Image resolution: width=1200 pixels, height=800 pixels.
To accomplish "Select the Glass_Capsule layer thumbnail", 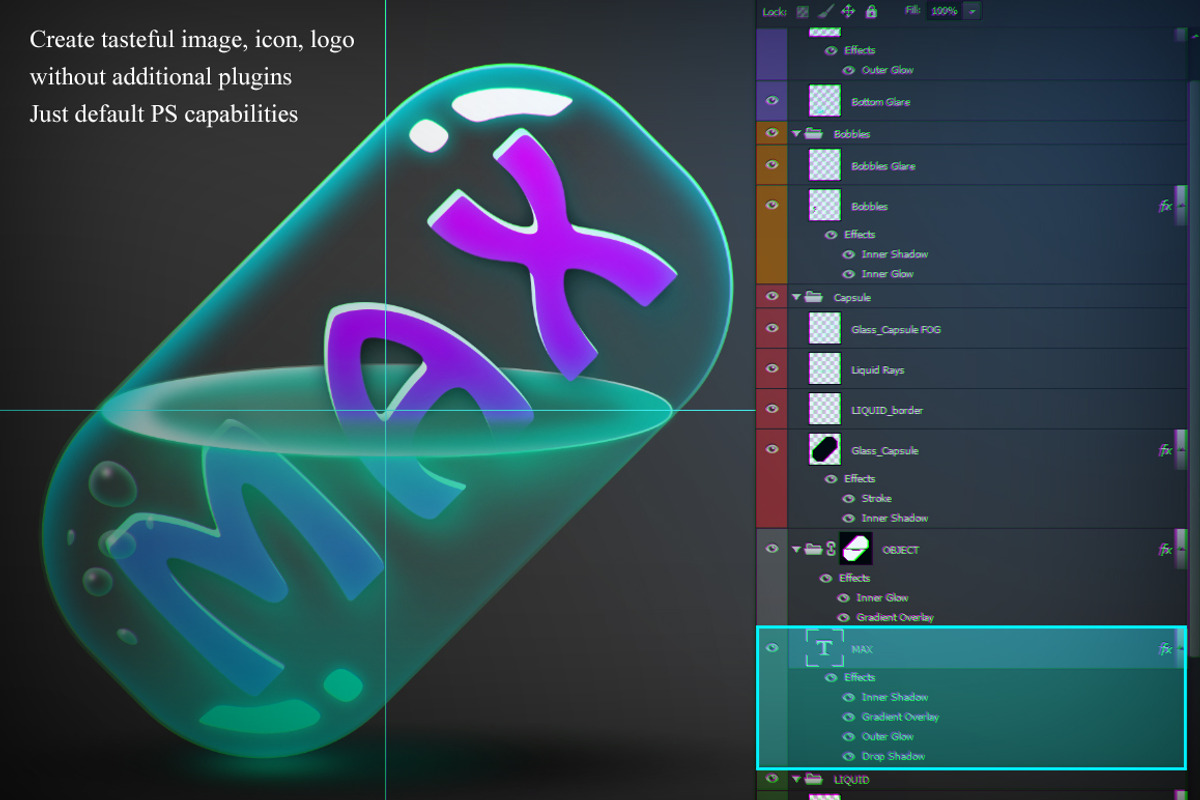I will coord(825,450).
